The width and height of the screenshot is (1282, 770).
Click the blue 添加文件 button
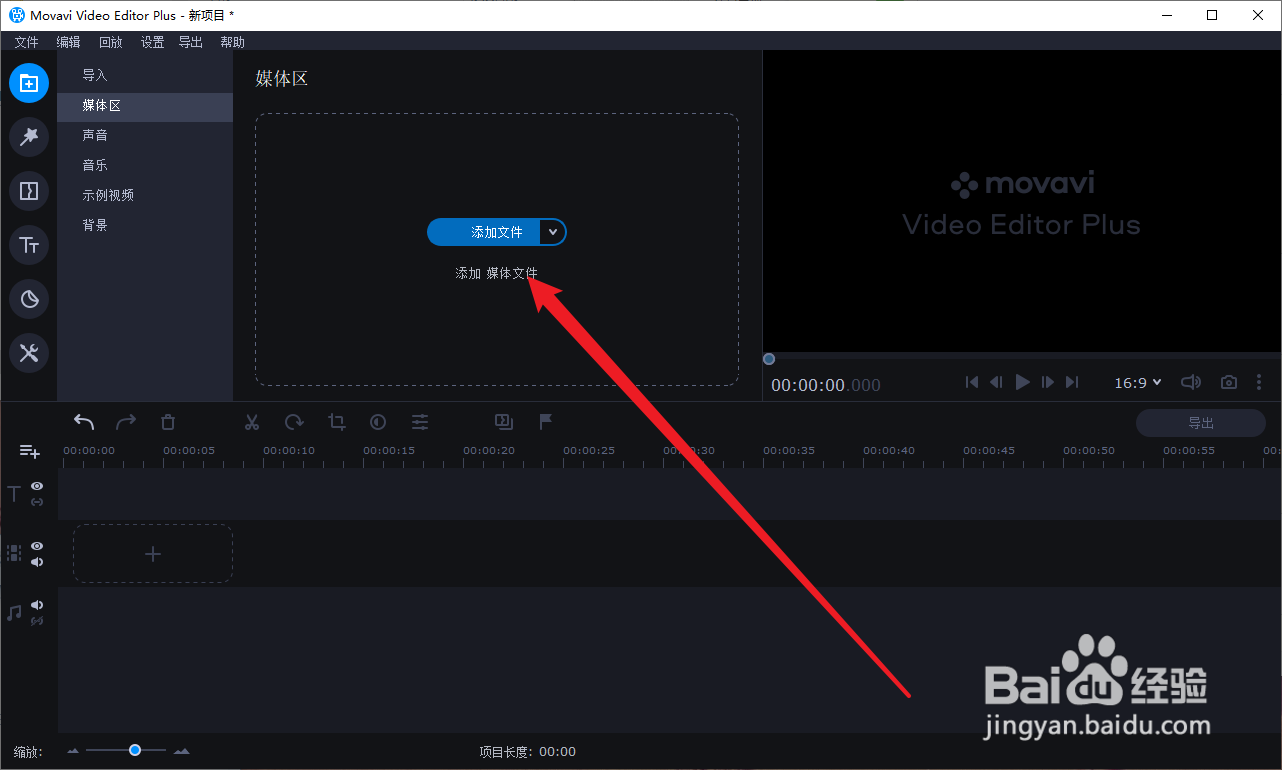tap(484, 232)
